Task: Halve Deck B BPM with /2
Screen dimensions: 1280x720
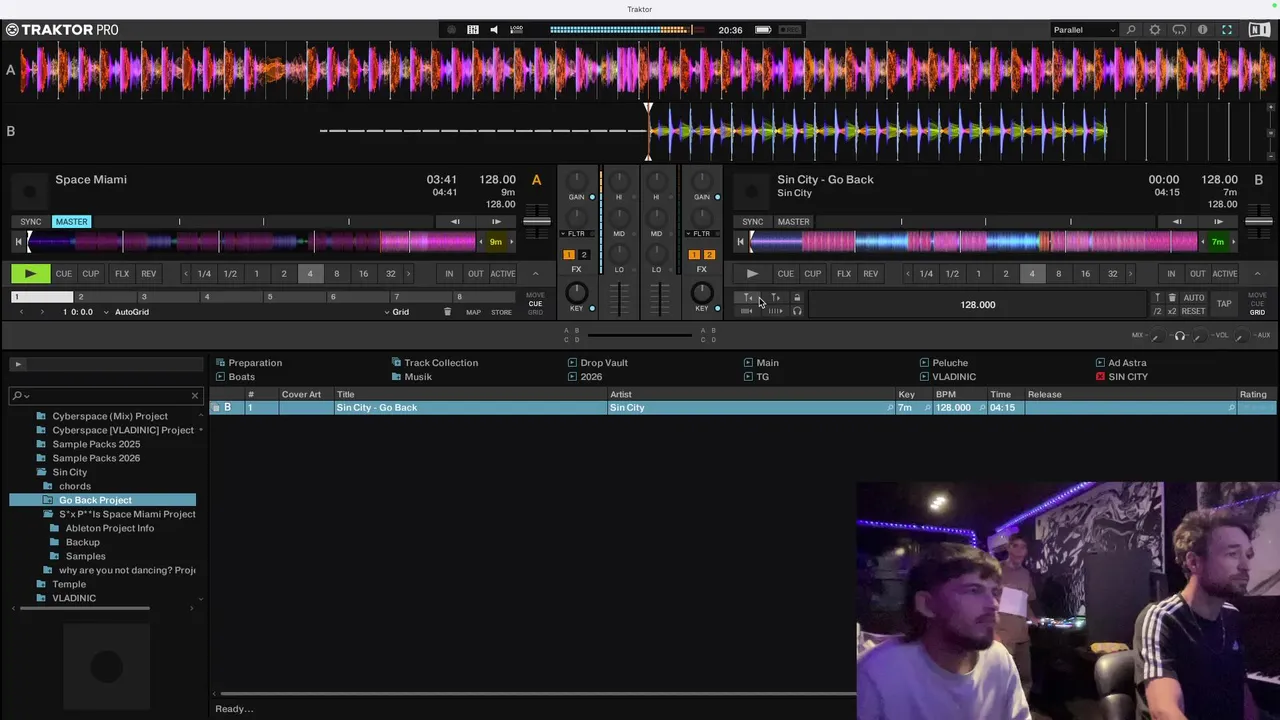Action: point(1158,312)
